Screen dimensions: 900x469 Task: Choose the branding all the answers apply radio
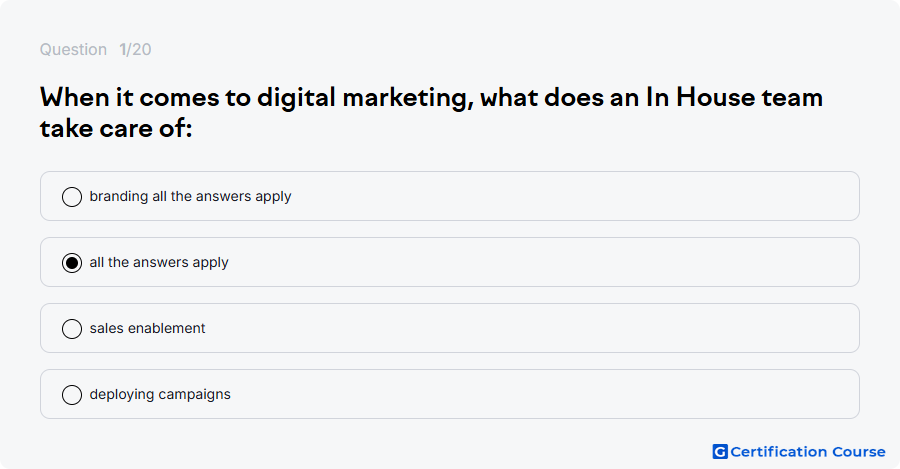(72, 196)
